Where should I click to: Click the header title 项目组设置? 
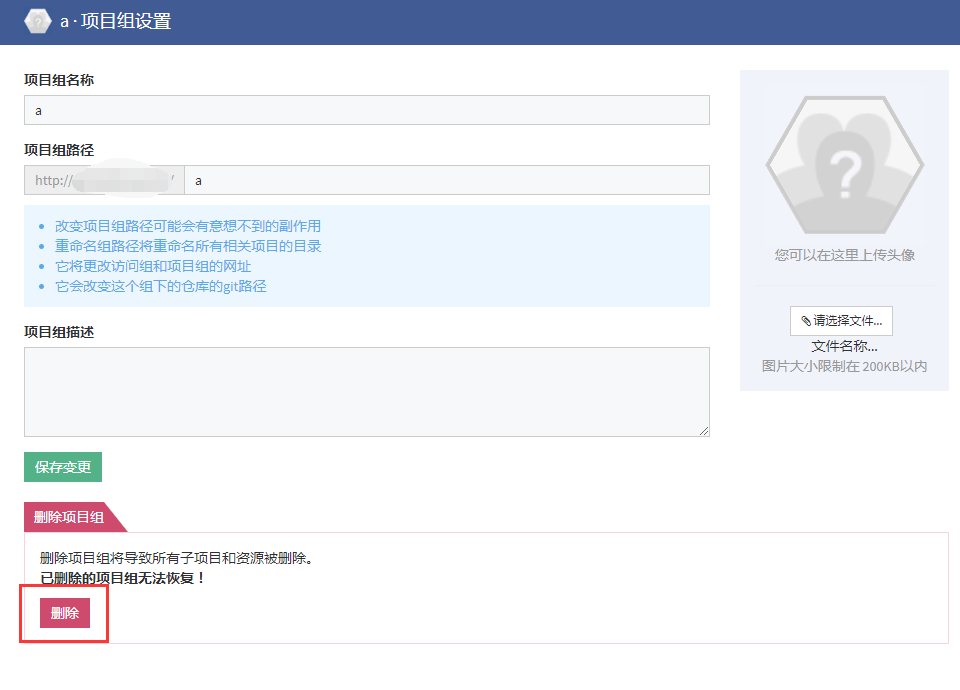(x=125, y=21)
